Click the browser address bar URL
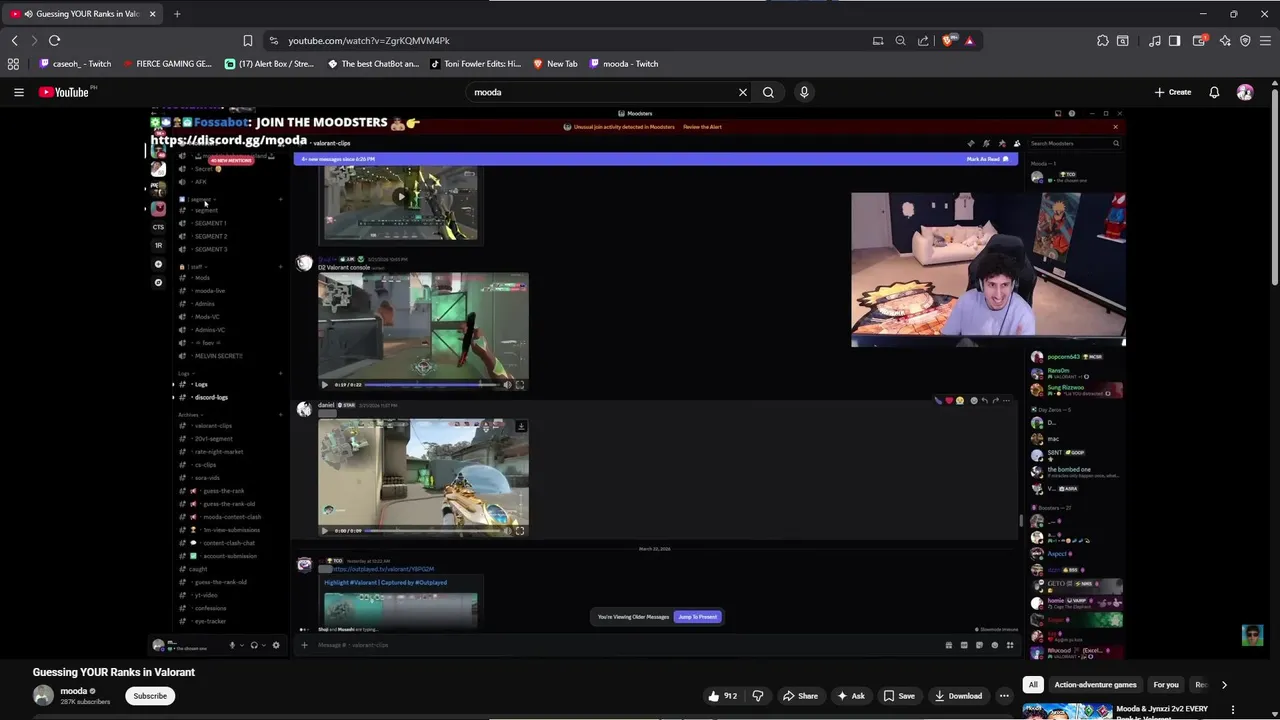Viewport: 1280px width, 720px height. pyautogui.click(x=369, y=41)
